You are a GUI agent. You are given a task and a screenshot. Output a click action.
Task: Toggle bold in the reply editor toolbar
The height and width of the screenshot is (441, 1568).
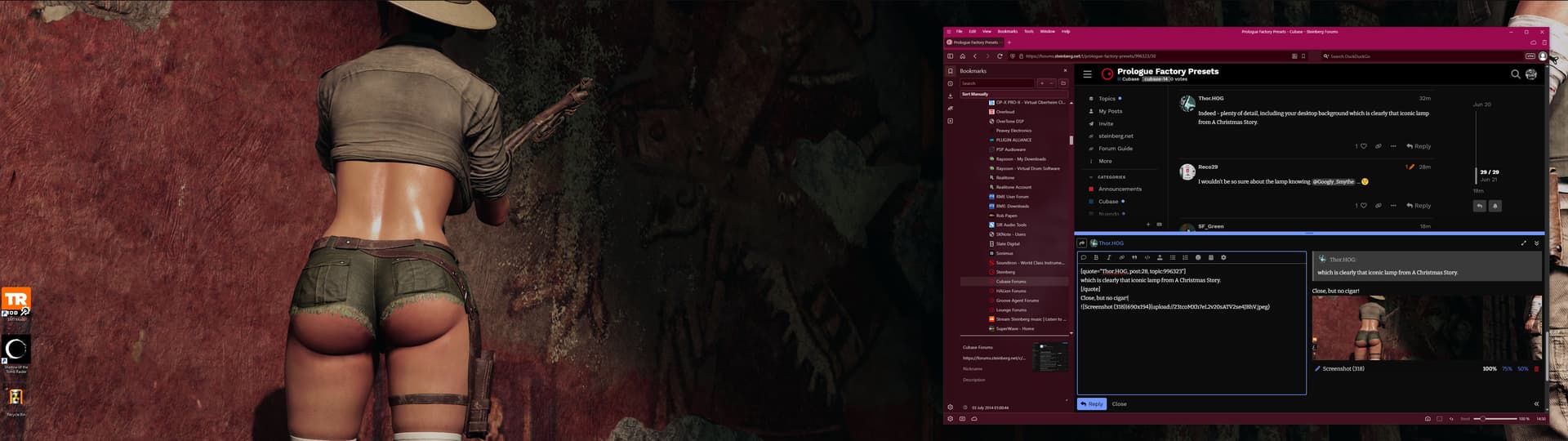1096,258
